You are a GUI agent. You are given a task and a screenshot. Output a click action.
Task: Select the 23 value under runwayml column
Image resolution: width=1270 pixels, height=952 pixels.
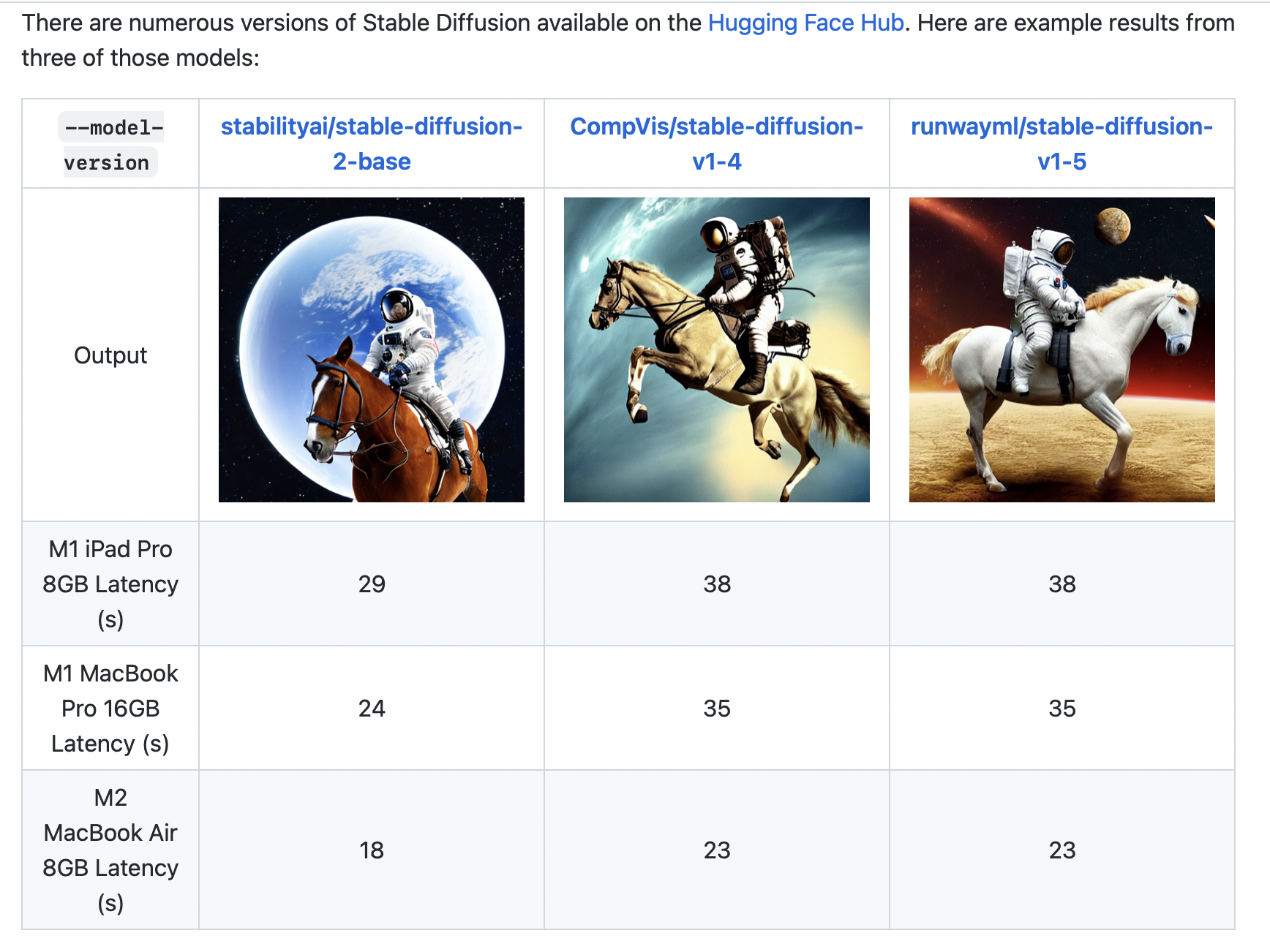(x=1062, y=850)
